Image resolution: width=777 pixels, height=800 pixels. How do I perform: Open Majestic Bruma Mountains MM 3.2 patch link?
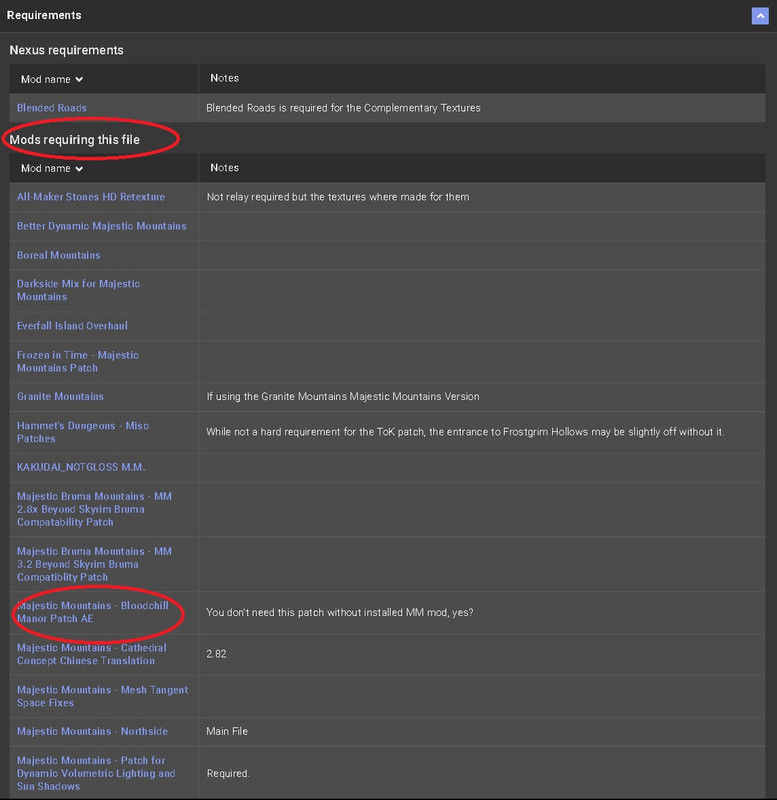click(x=94, y=564)
